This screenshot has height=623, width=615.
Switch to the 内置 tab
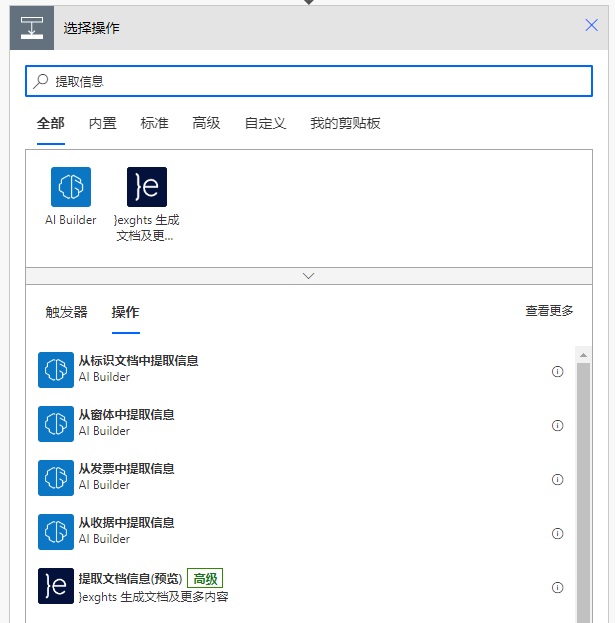pyautogui.click(x=102, y=123)
